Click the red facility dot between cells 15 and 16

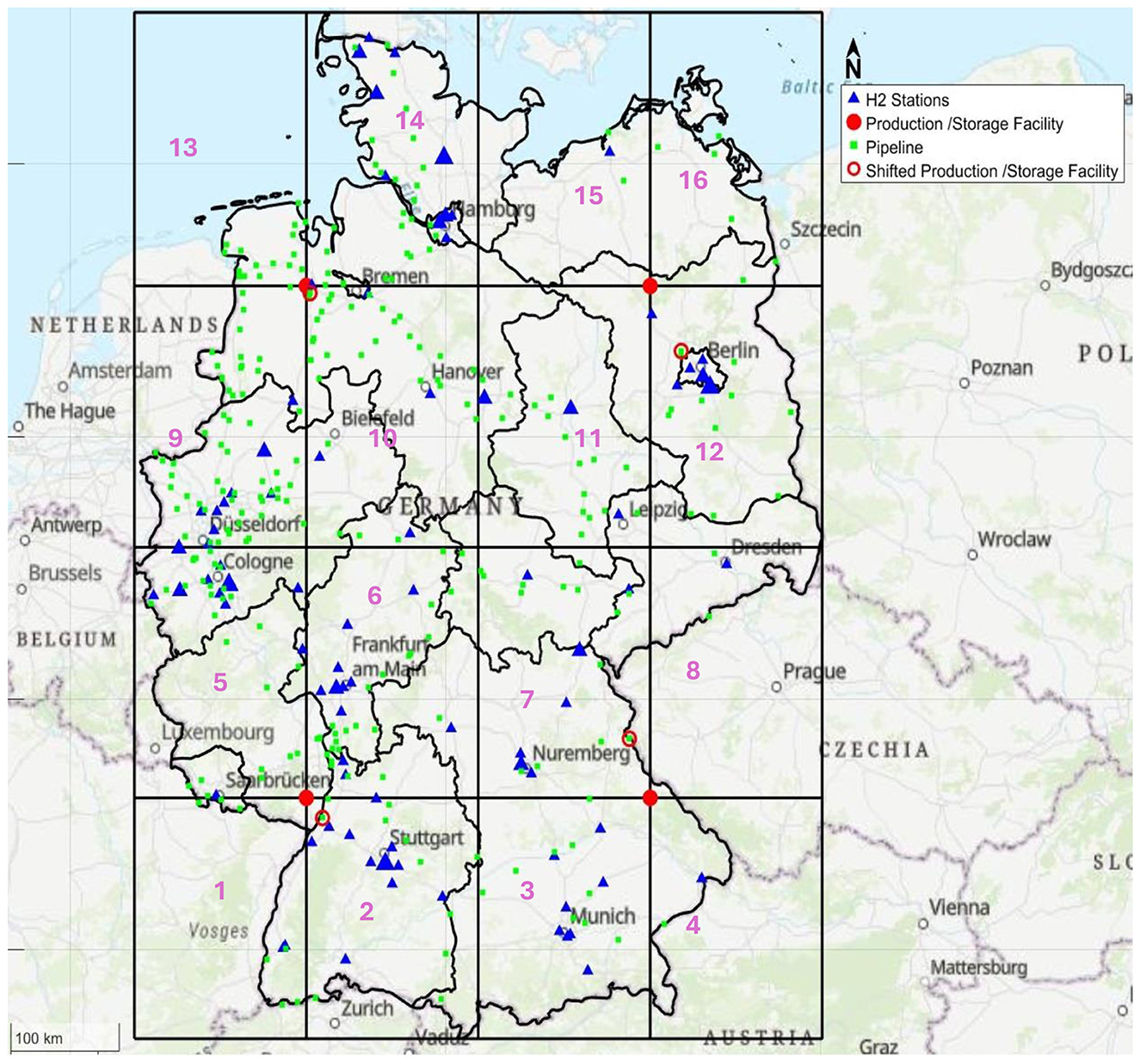coord(650,286)
